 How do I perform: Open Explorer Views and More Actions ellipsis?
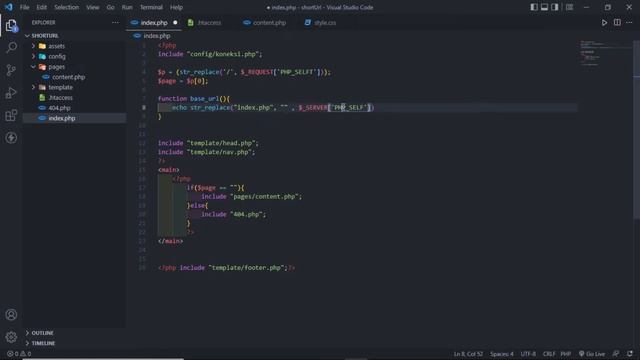(x=116, y=23)
